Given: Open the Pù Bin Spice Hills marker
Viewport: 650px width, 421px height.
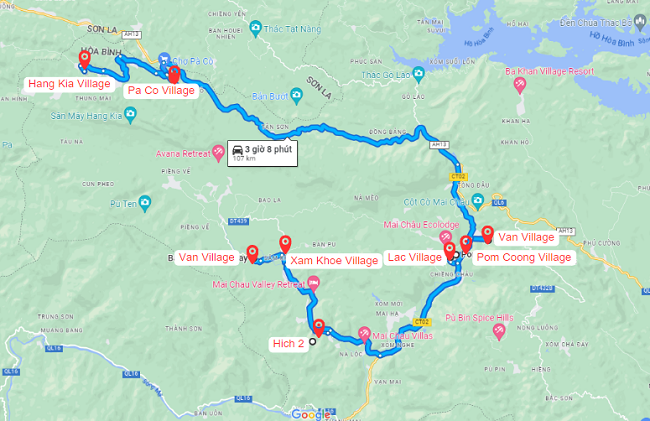Looking at the screenshot, I should (x=499, y=332).
